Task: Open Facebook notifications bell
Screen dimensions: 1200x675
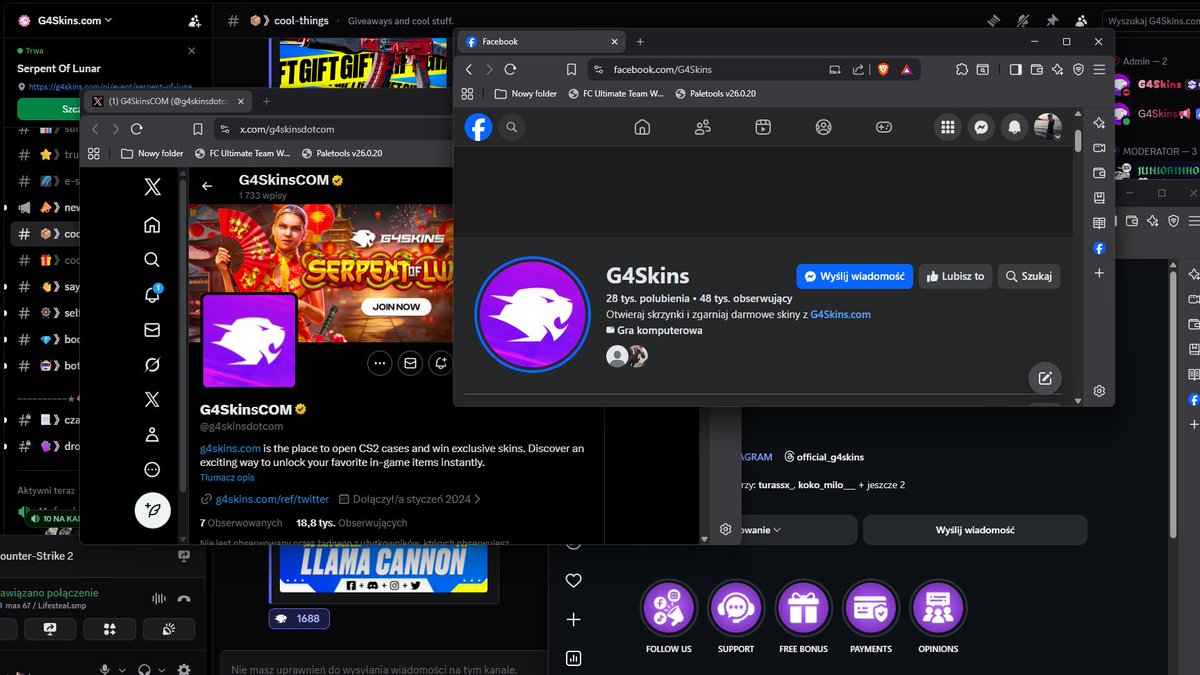Action: click(x=1015, y=127)
